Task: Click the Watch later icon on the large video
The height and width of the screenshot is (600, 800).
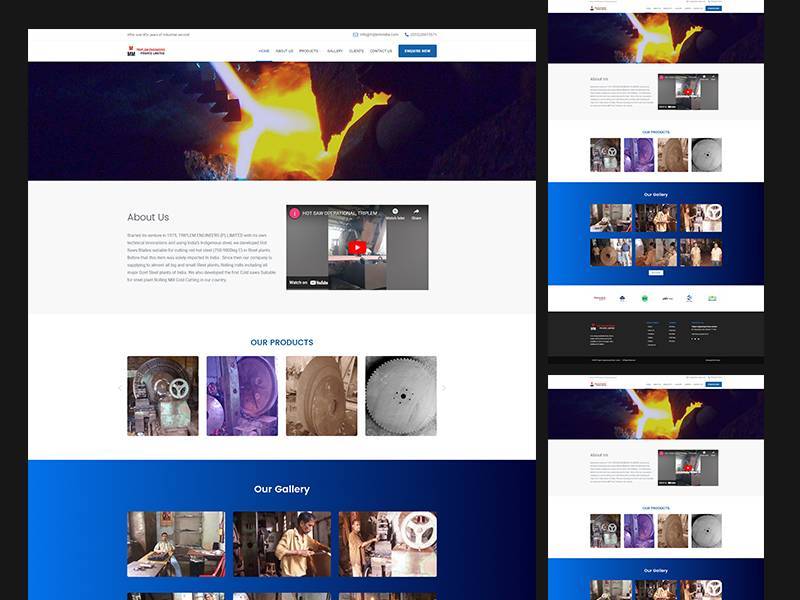Action: tap(395, 211)
